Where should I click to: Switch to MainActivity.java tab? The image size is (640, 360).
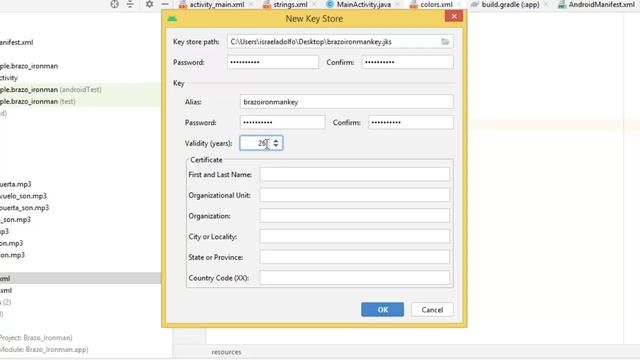click(364, 4)
